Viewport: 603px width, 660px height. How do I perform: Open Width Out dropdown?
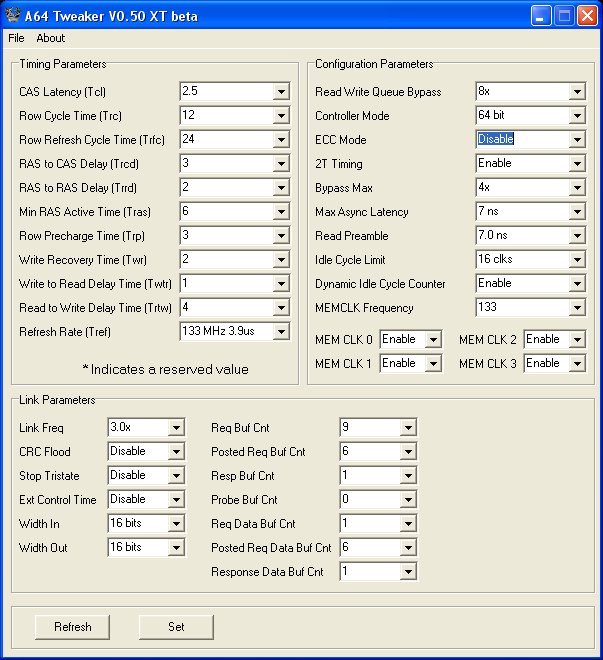tap(176, 548)
